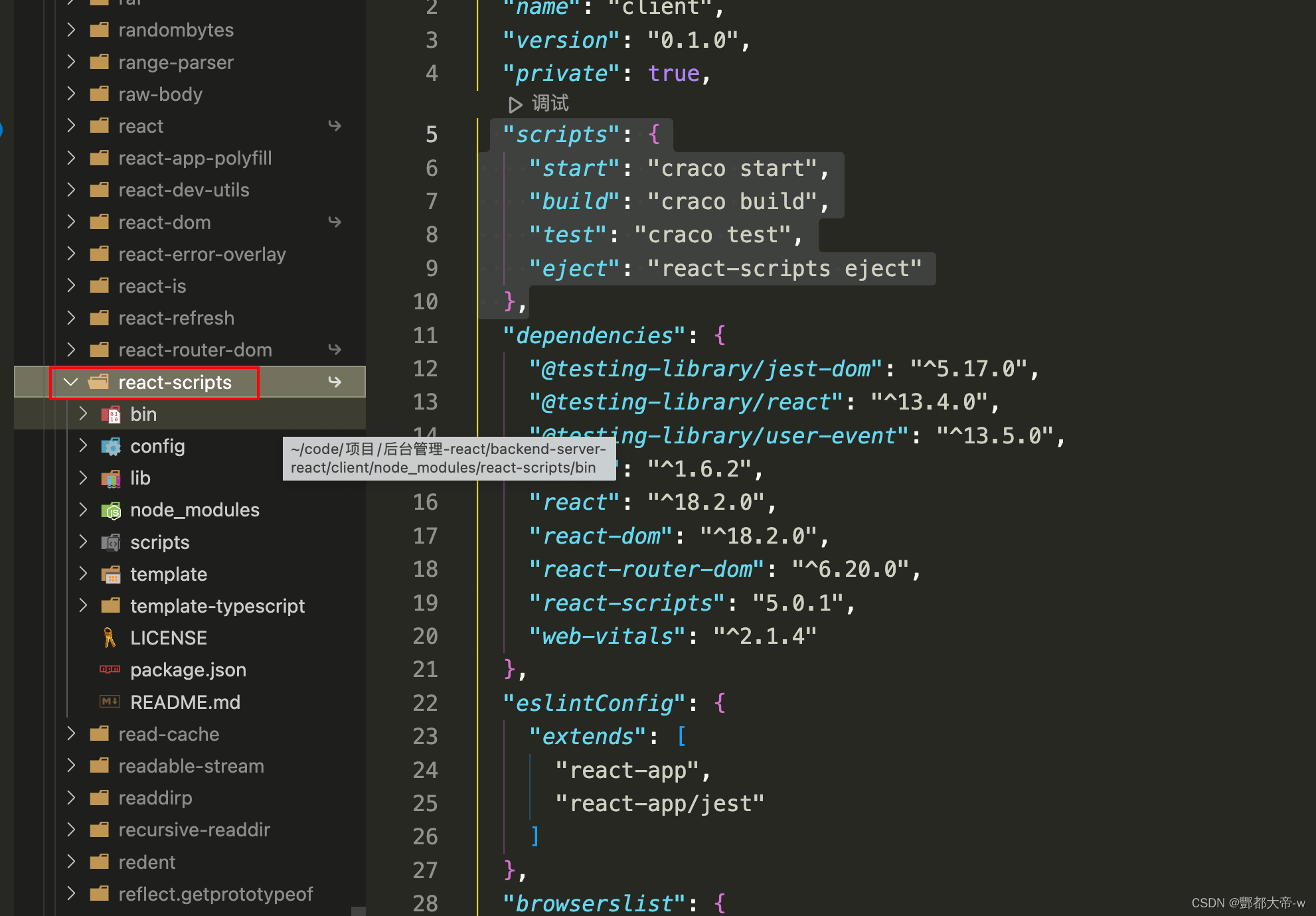Click the "react-scripts eject" string value
Image resolution: width=1316 pixels, height=916 pixels.
tap(785, 269)
